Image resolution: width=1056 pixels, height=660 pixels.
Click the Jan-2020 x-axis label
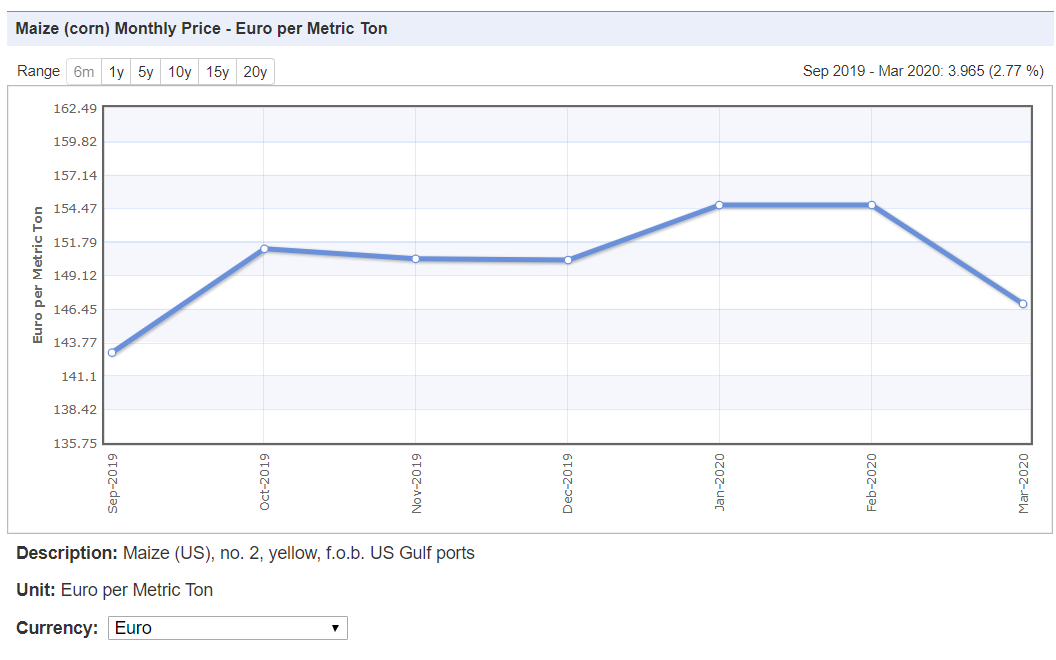click(719, 482)
